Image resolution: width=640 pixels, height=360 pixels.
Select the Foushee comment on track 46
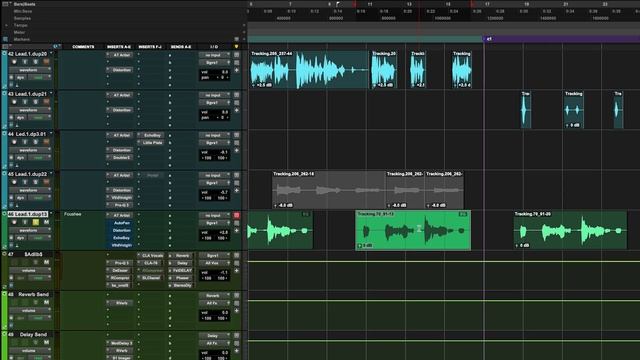tap(73, 214)
